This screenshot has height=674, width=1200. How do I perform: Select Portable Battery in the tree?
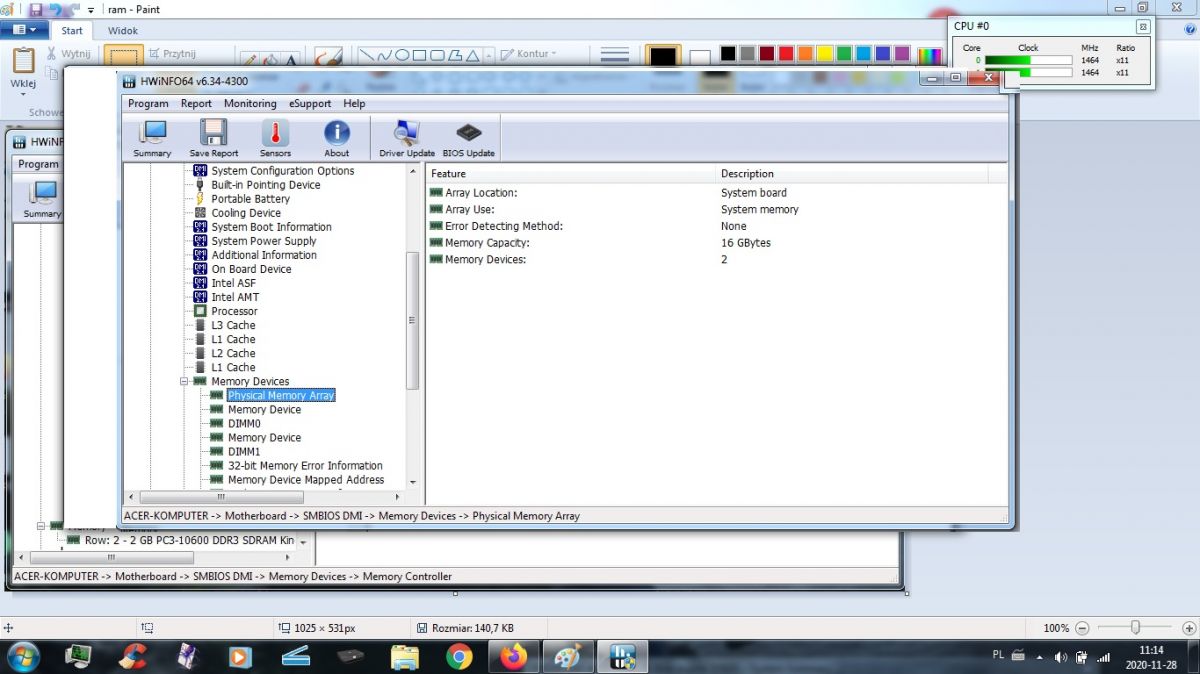[250, 199]
